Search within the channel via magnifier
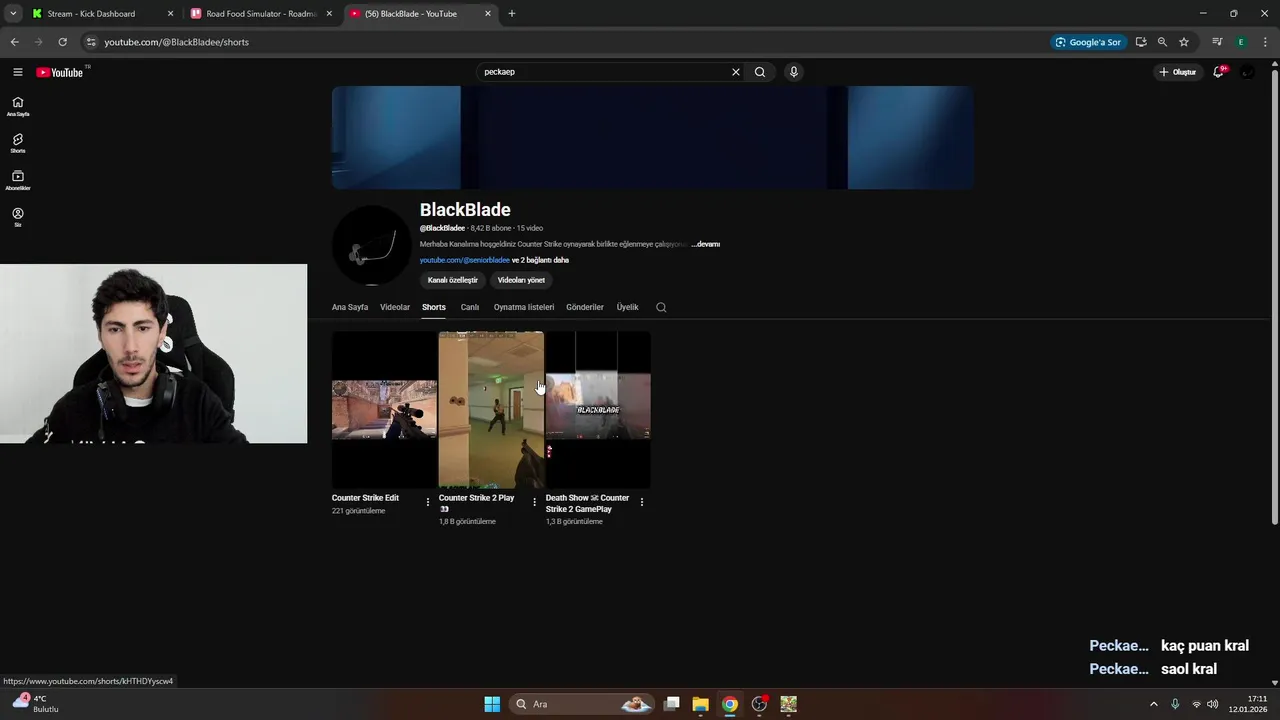Viewport: 1280px width, 720px height. [661, 307]
